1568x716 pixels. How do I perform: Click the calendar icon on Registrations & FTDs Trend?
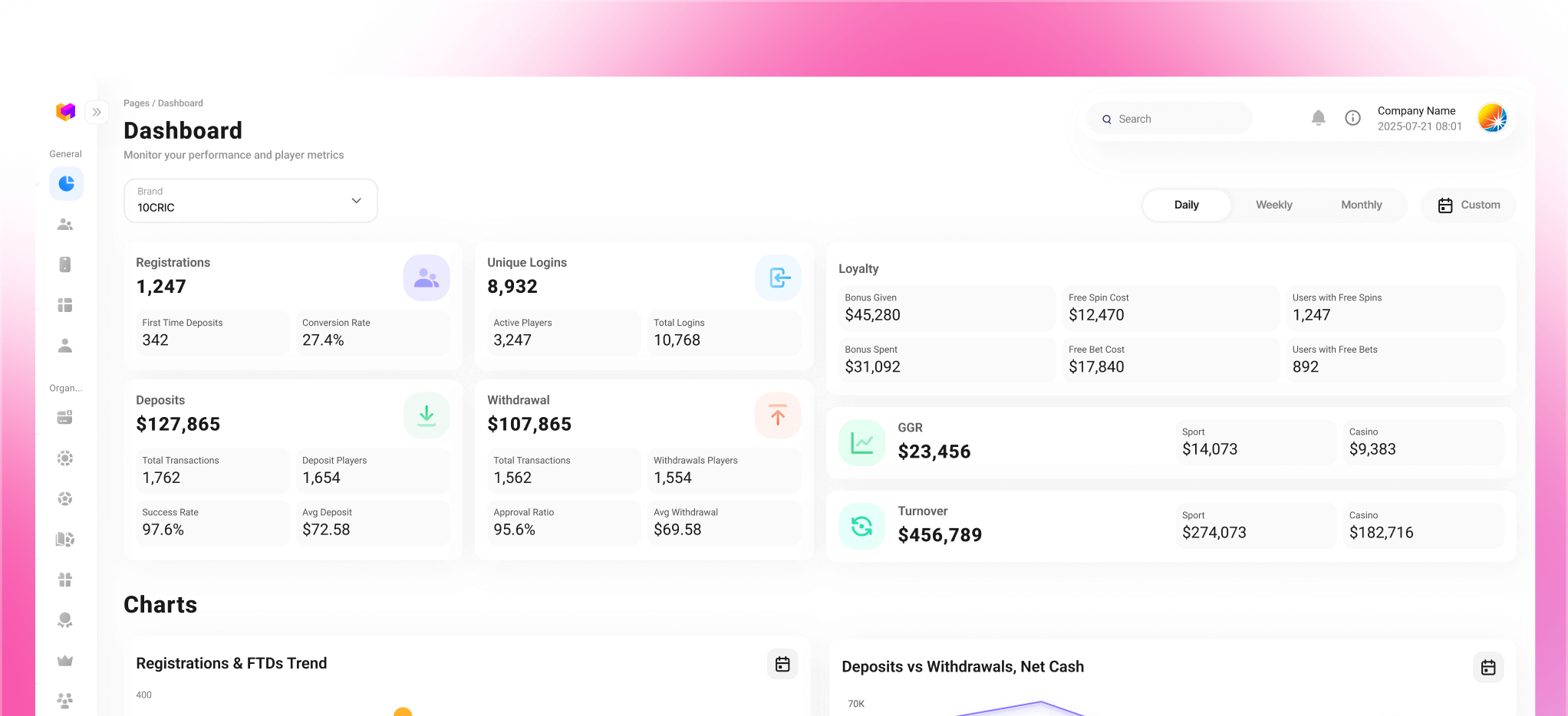[782, 664]
